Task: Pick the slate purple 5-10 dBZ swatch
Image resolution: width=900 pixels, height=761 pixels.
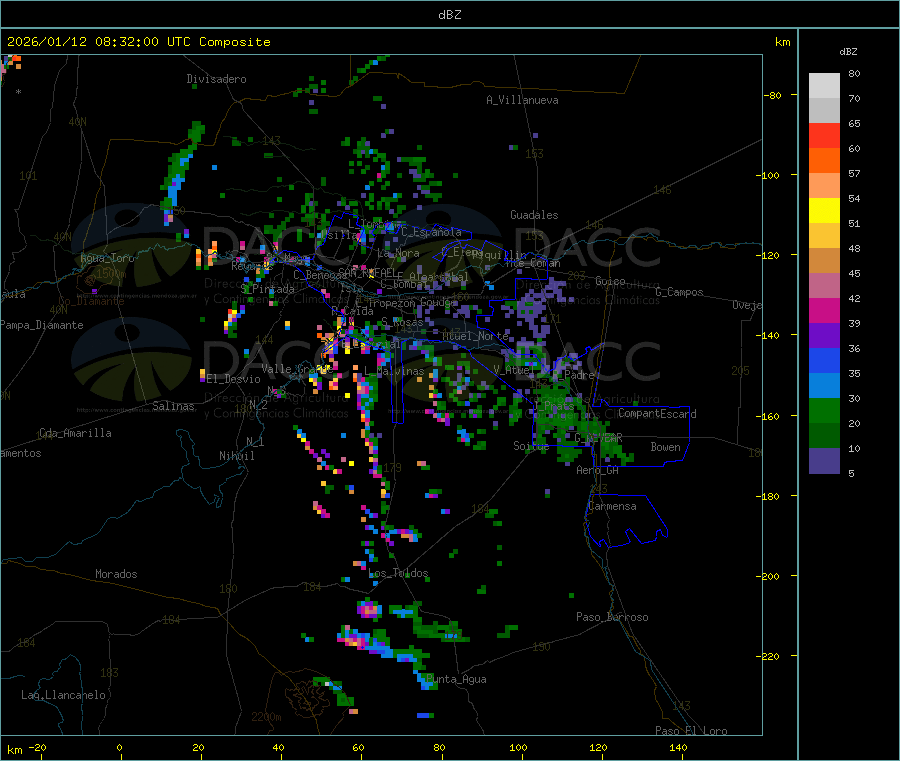Action: point(824,461)
